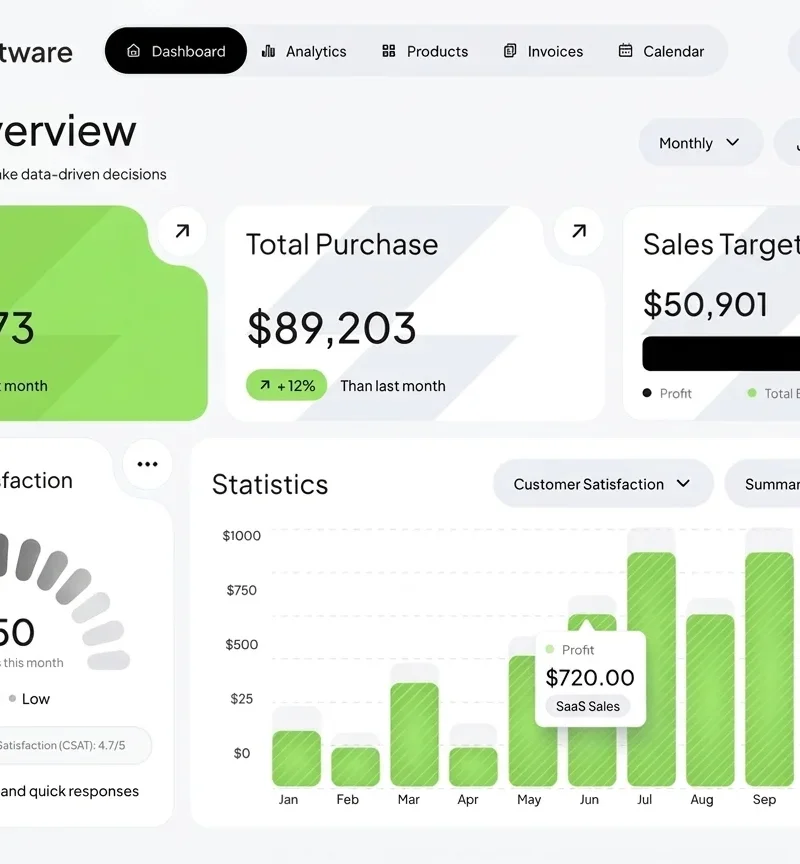
Task: Click the Sep chart bar
Action: [x=769, y=669]
